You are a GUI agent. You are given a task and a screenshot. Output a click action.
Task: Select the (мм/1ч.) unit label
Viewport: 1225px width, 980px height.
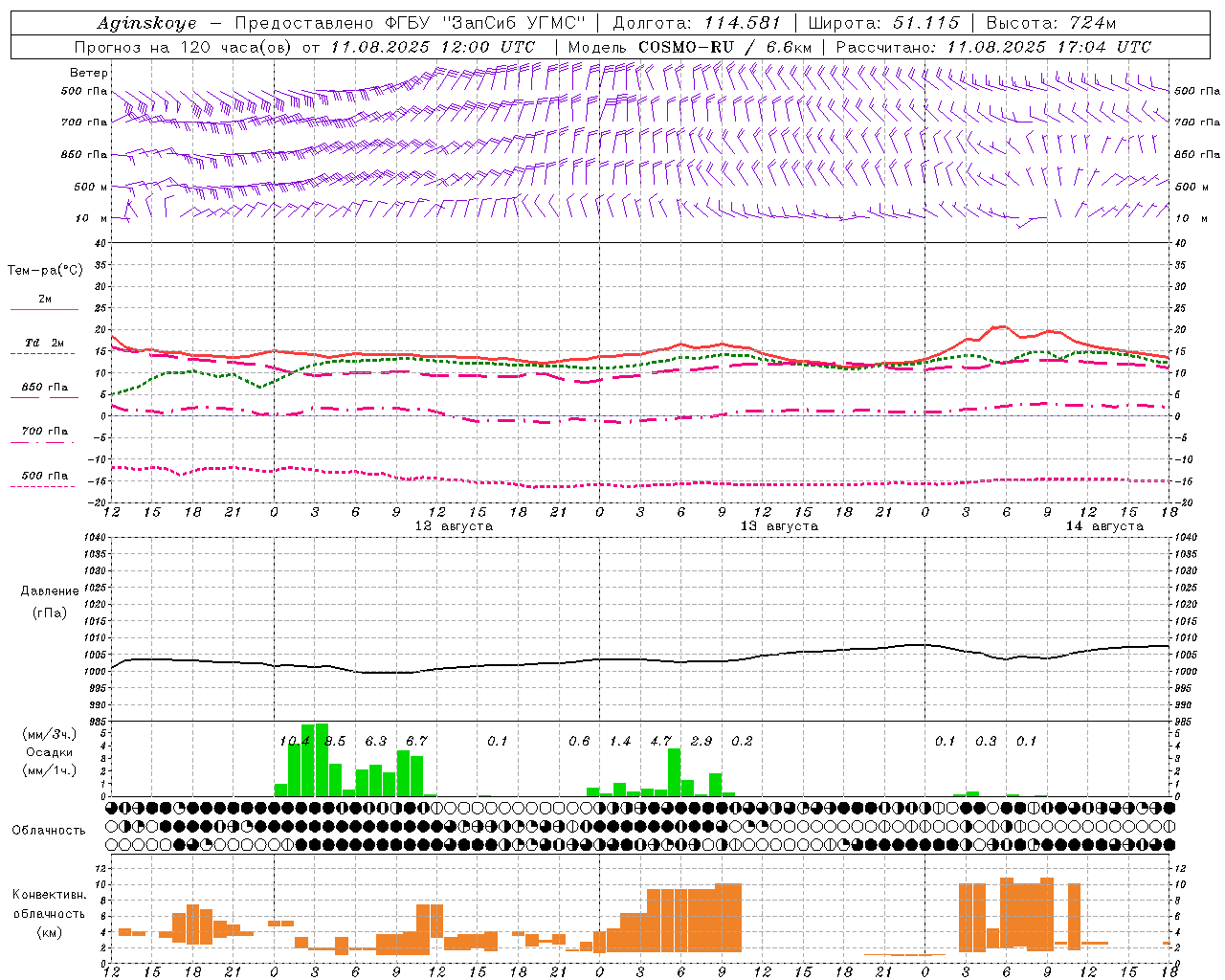(48, 770)
